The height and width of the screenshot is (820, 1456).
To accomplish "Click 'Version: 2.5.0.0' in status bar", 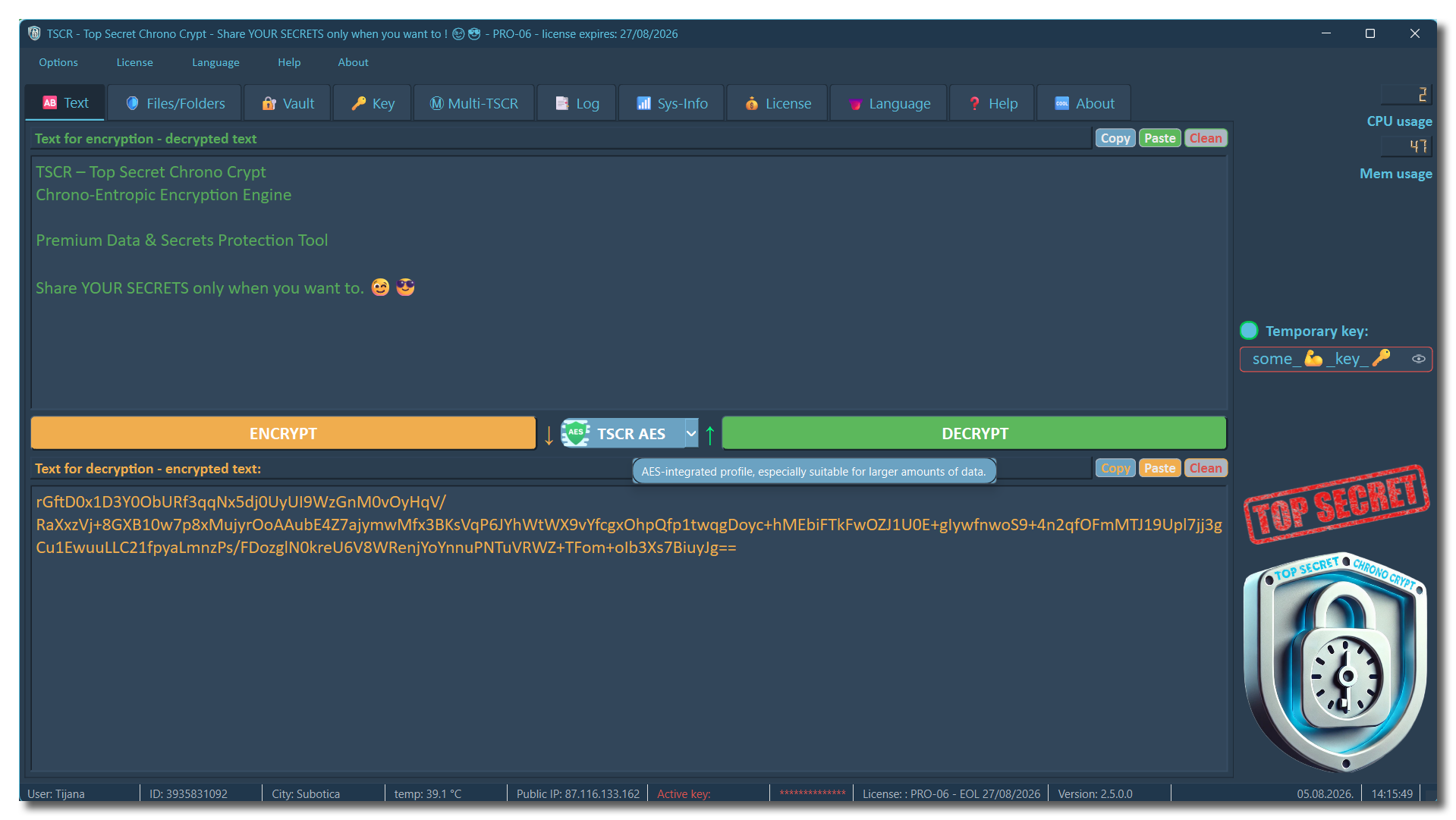I will pos(1095,793).
